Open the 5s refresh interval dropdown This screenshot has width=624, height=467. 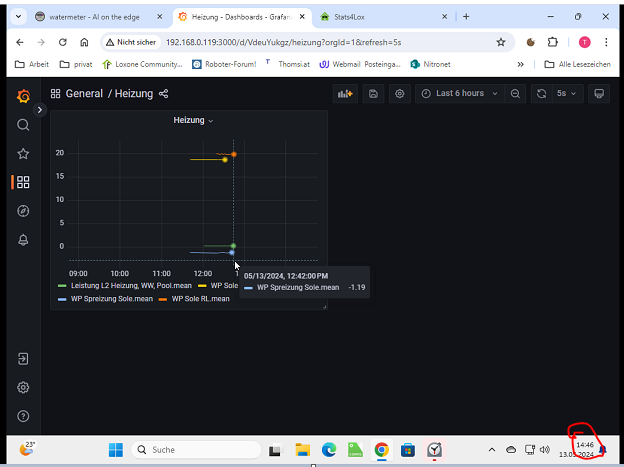[x=568, y=93]
